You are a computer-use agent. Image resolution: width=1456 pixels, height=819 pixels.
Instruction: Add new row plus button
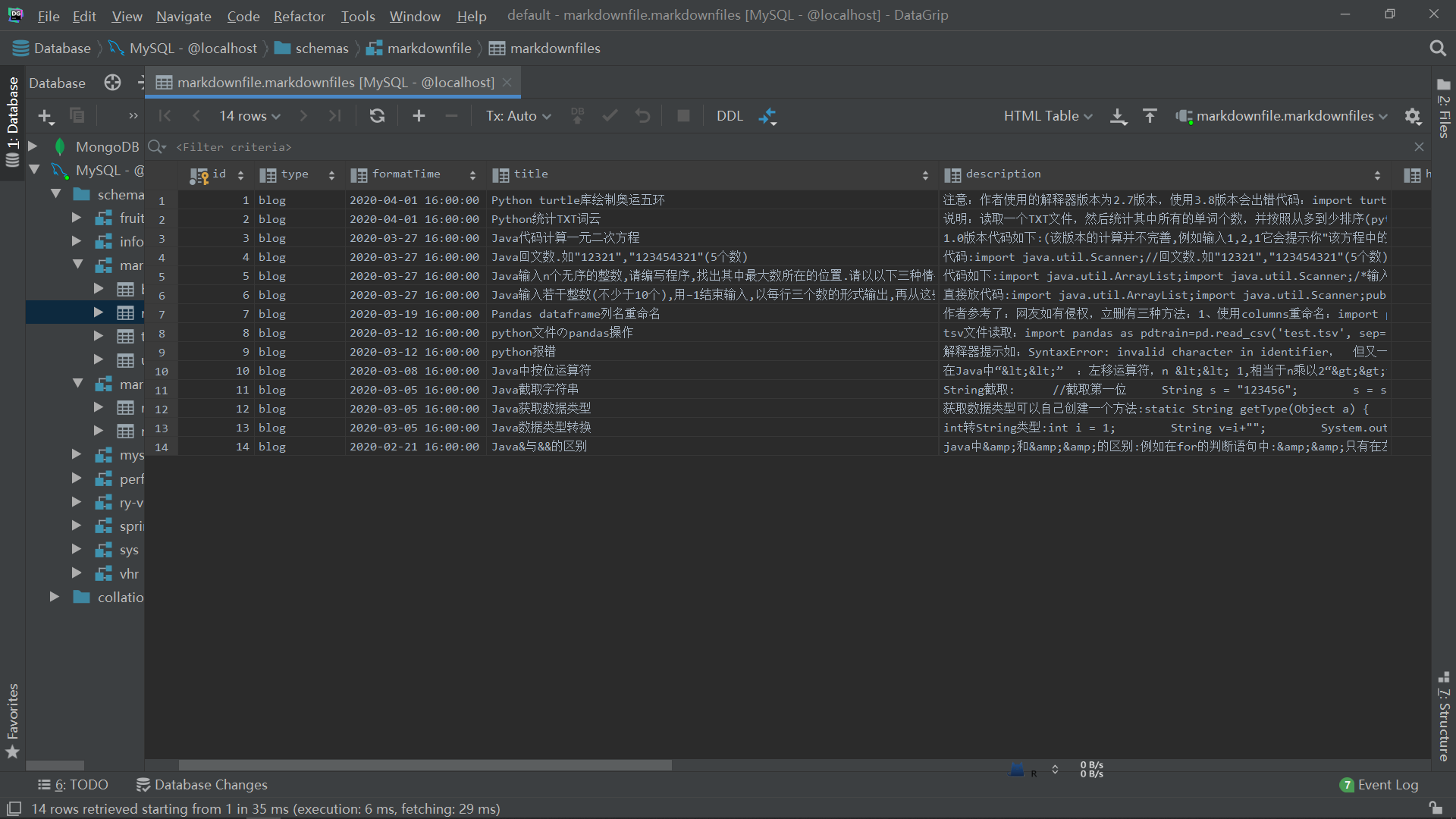pos(419,115)
